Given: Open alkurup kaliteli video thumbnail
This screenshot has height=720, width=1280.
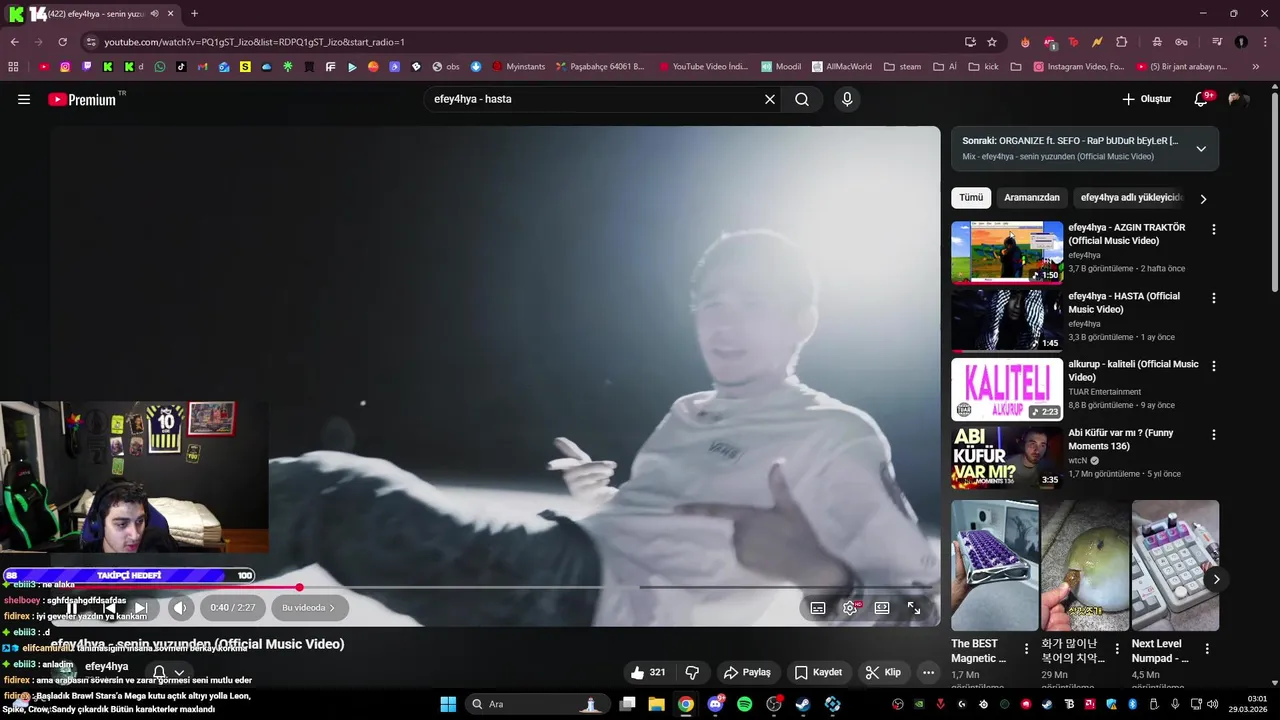Looking at the screenshot, I should click(x=1007, y=389).
